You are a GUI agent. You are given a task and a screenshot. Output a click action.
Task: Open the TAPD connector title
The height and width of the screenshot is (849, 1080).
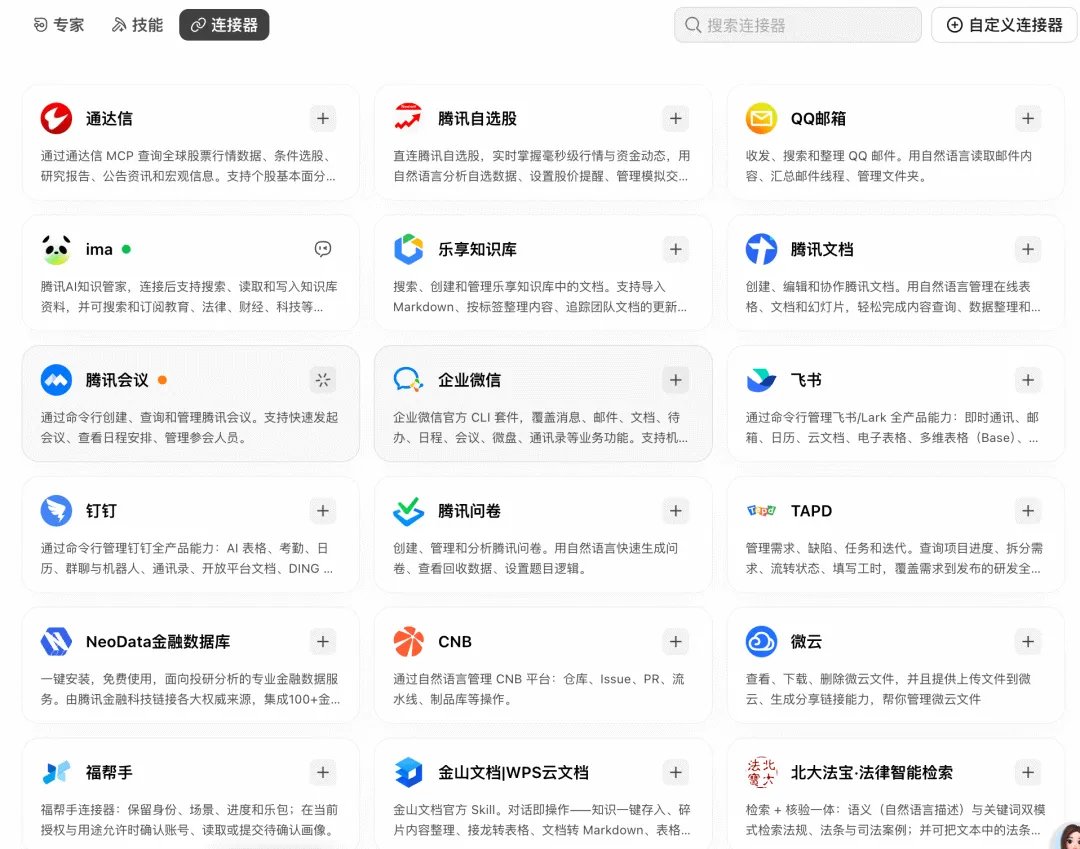pos(811,511)
